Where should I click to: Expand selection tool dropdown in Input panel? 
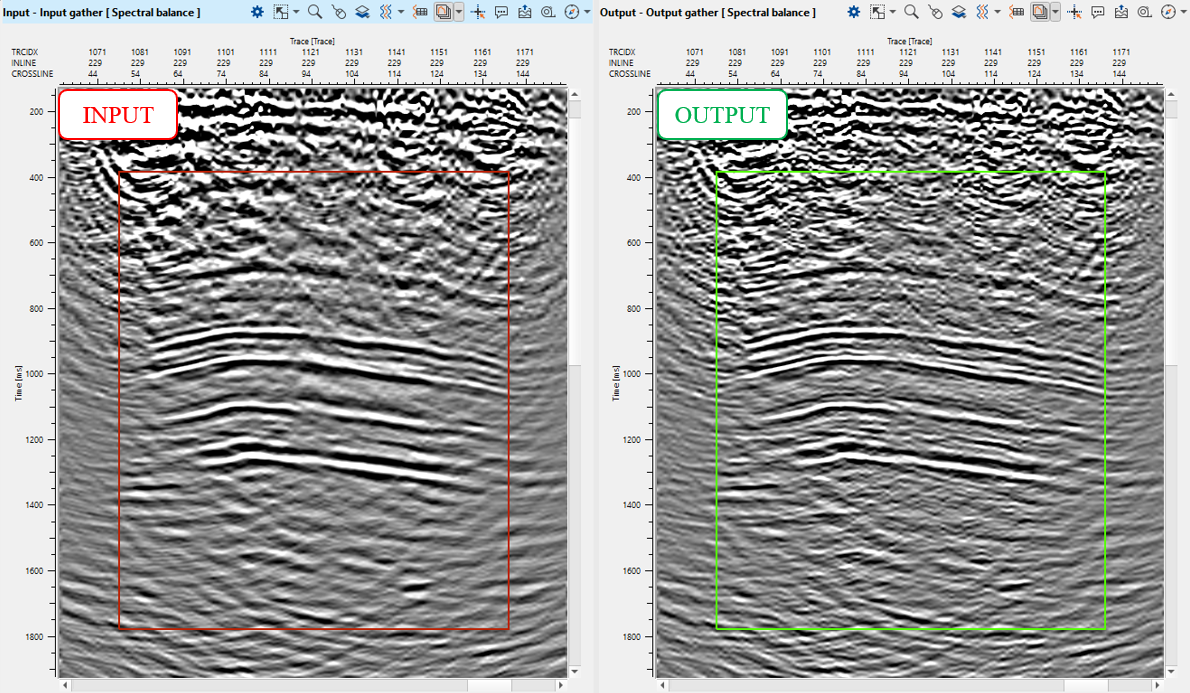[x=297, y=12]
